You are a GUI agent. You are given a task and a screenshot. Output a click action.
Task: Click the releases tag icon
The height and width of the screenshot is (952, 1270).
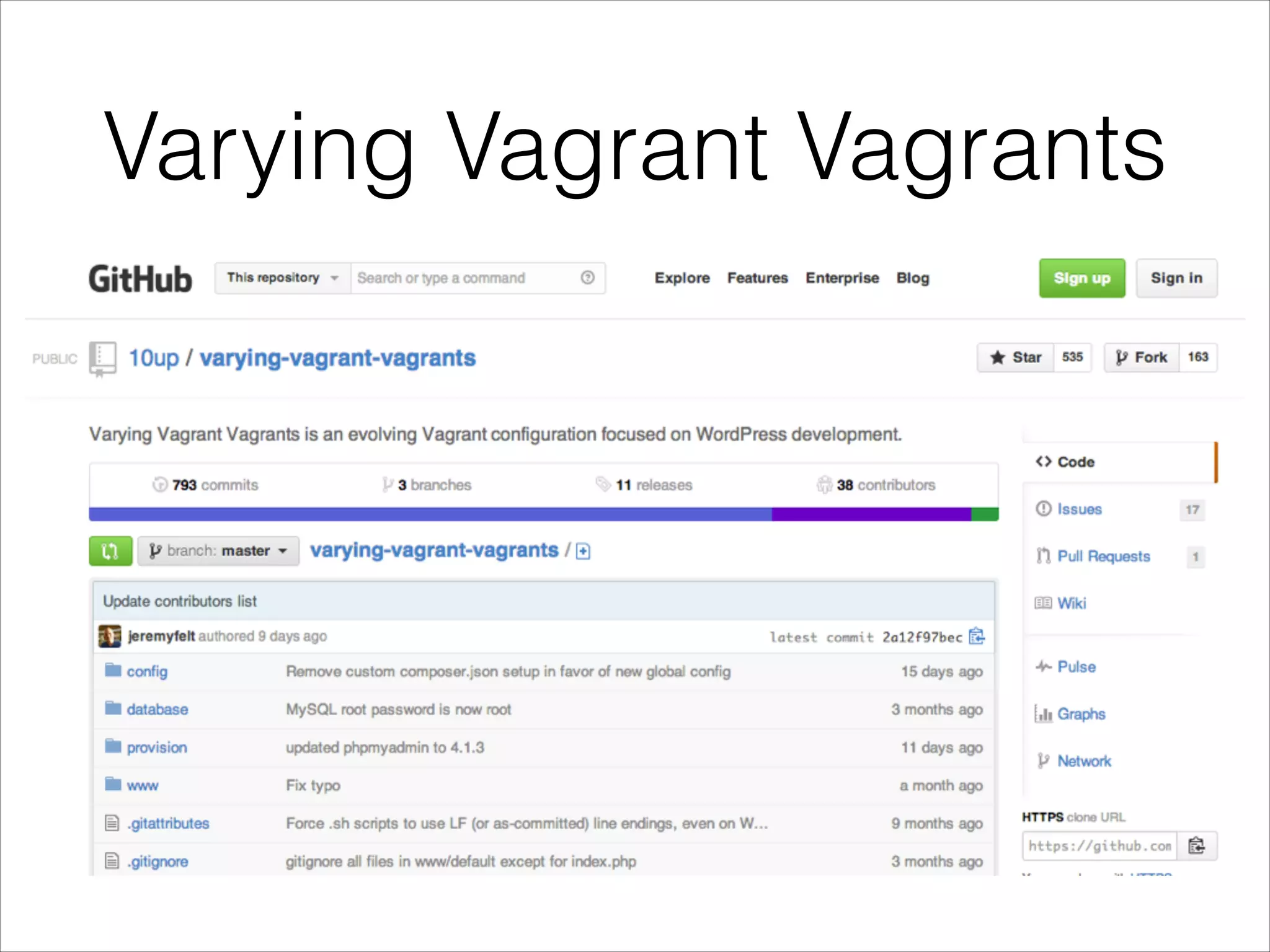(603, 484)
